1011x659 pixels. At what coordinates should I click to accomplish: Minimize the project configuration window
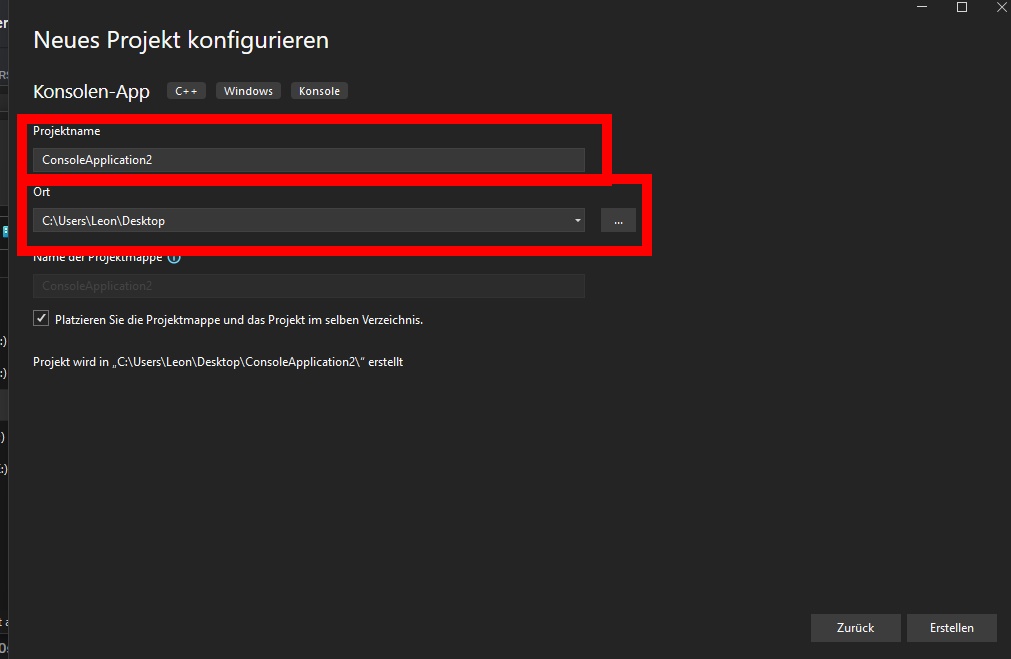(918, 8)
